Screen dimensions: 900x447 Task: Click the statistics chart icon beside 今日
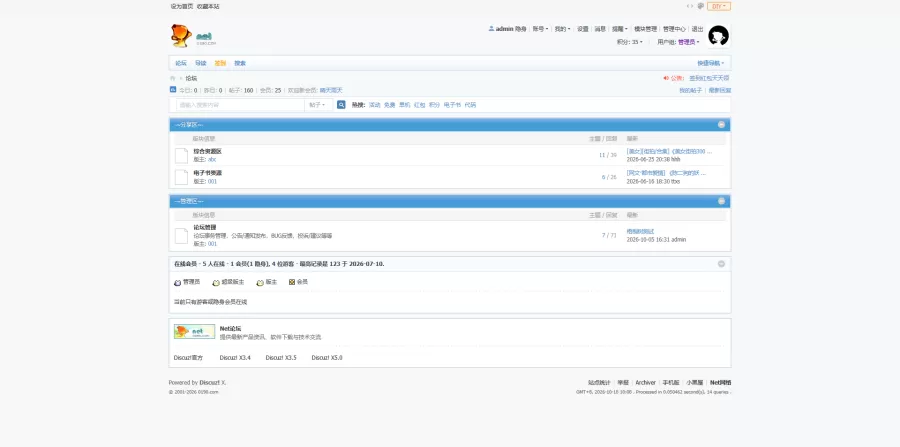[173, 90]
